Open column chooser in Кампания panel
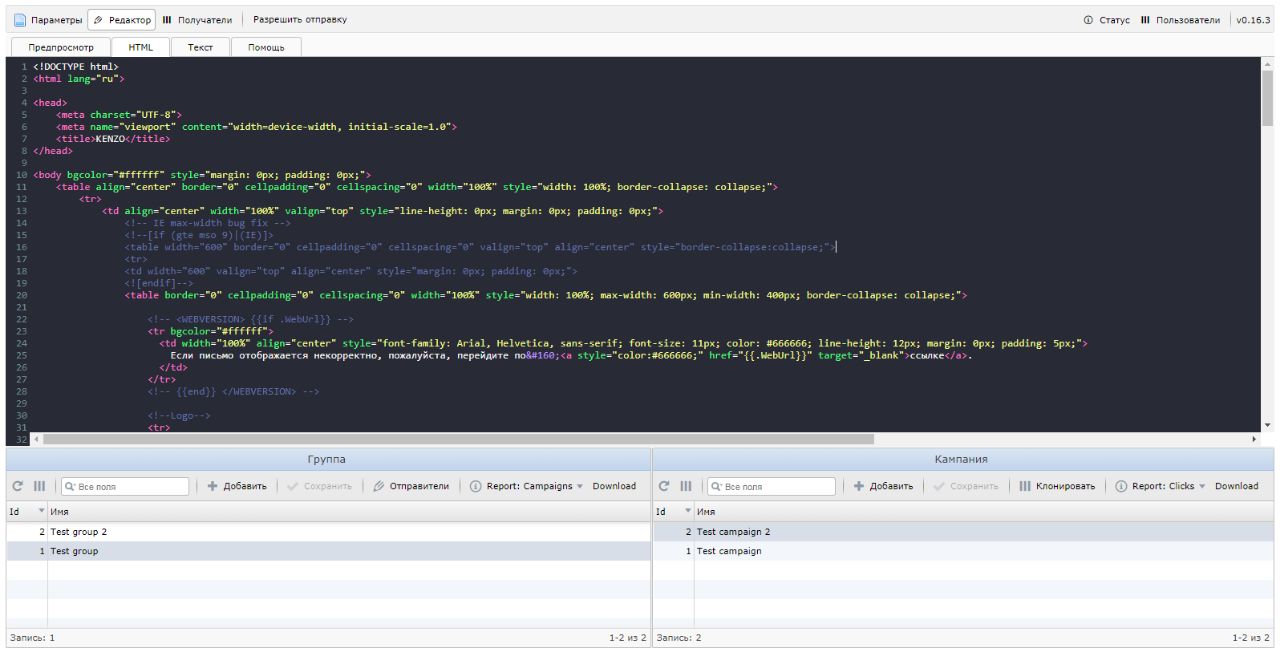Image resolution: width=1280 pixels, height=648 pixels. pos(686,486)
